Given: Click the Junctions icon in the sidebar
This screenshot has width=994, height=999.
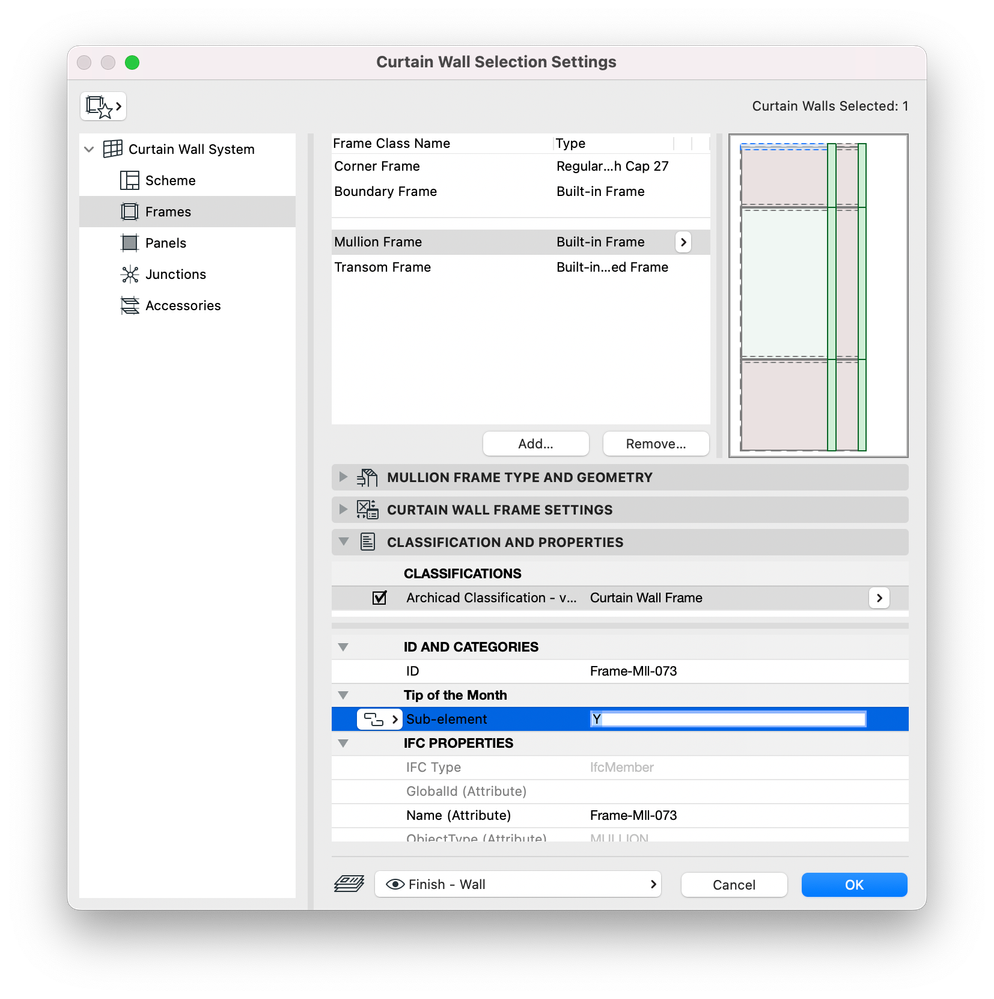Looking at the screenshot, I should click(129, 274).
